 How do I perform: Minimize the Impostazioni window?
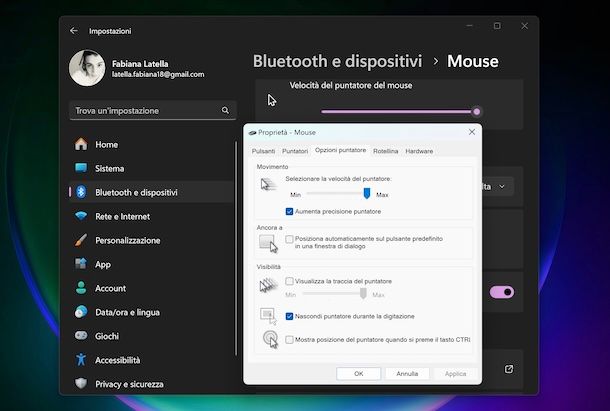point(470,26)
